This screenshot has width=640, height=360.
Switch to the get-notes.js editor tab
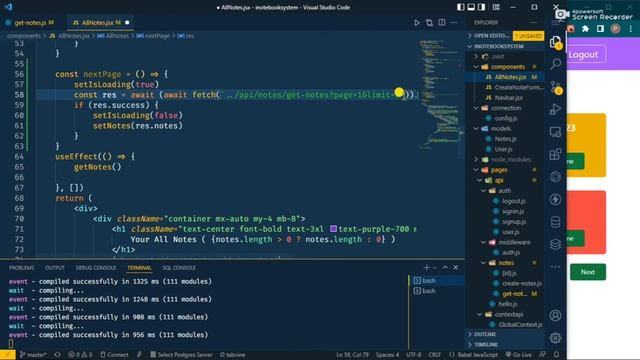click(30, 22)
